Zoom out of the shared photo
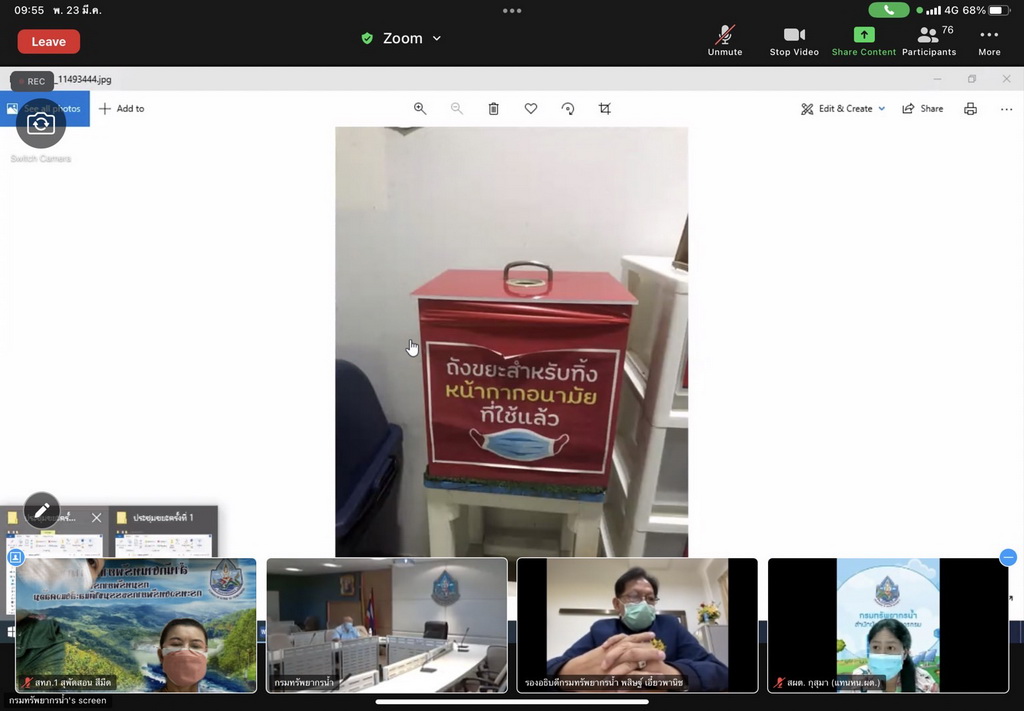1024x711 pixels. (x=456, y=108)
